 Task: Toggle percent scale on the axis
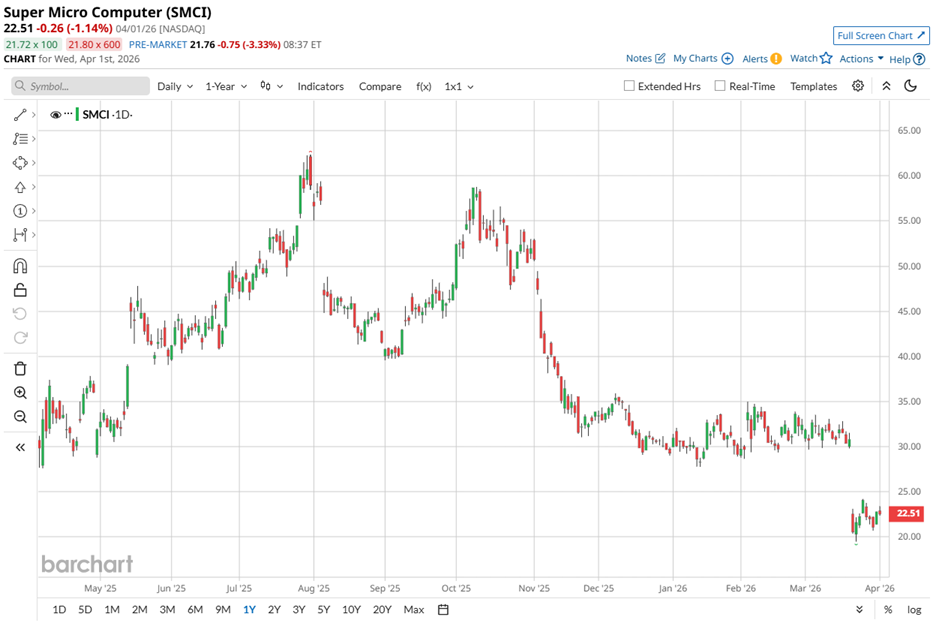888,609
